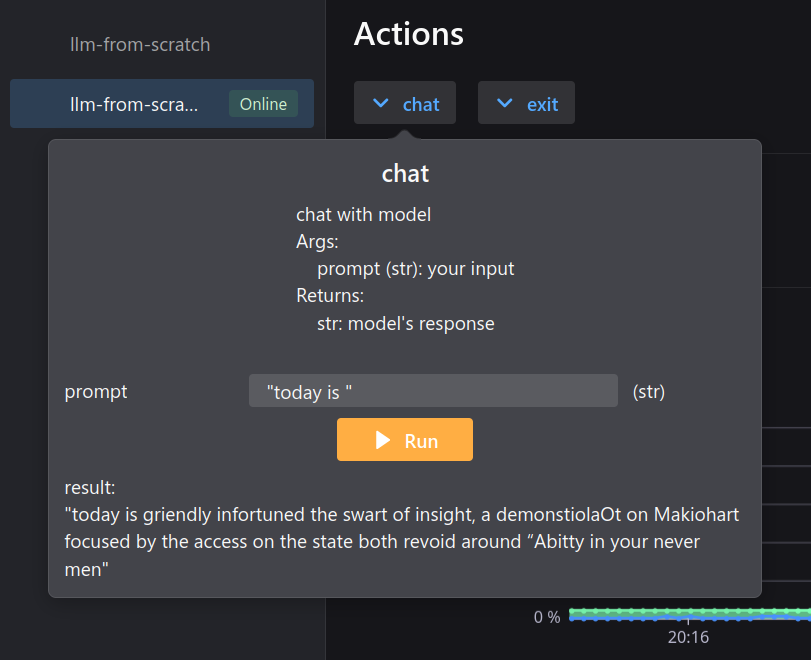Click the chevron icon beside chat
811x660 pixels.
pyautogui.click(x=380, y=104)
